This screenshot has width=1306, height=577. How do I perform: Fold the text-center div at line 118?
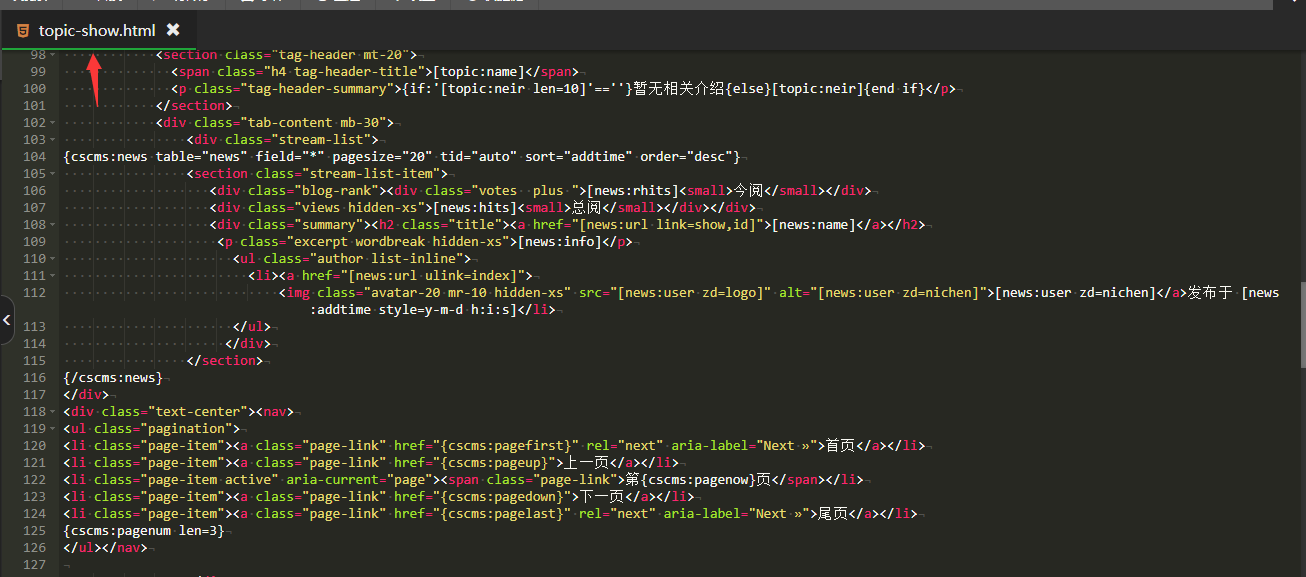click(x=53, y=412)
